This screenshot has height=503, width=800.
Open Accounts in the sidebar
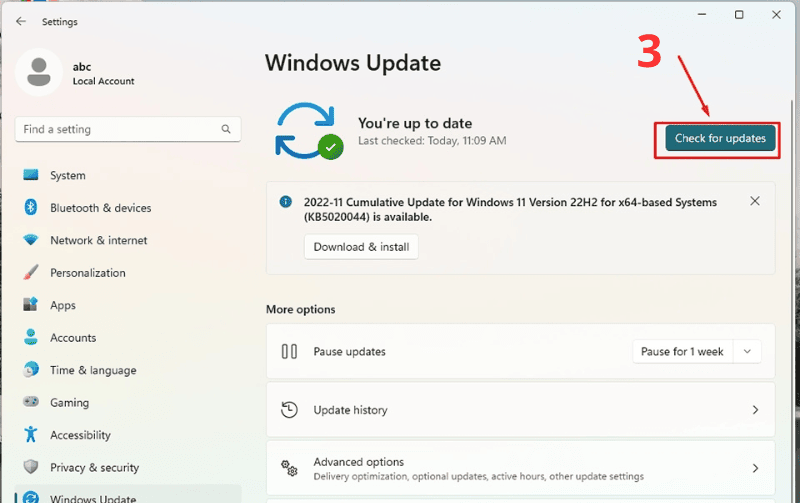click(73, 338)
